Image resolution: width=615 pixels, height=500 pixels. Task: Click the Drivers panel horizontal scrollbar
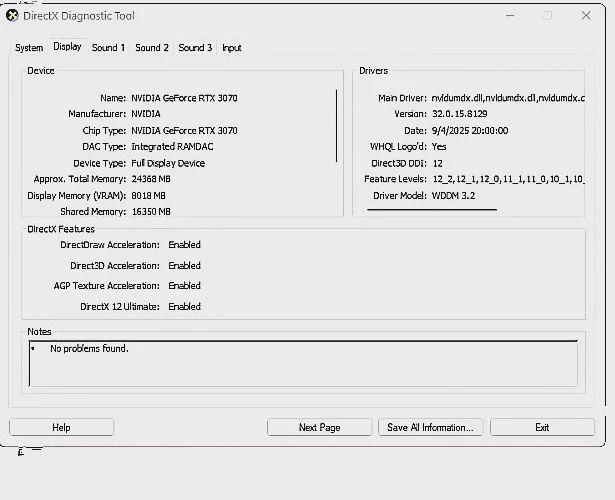pos(432,210)
